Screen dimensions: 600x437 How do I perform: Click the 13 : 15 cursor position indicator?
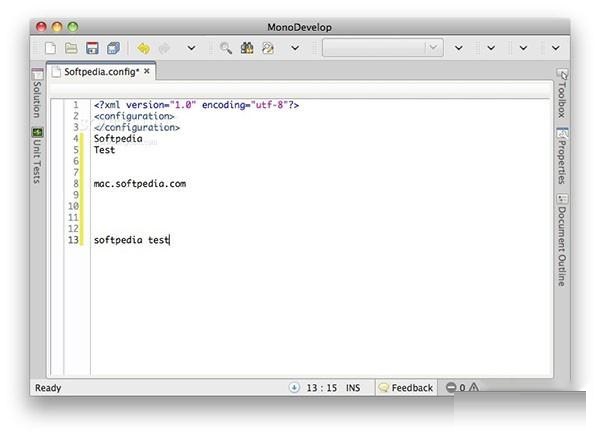tap(321, 388)
